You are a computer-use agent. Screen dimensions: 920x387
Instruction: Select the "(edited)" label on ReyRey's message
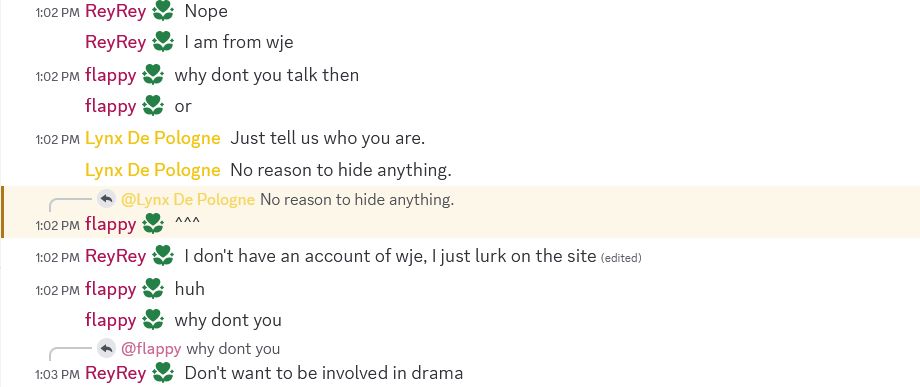click(621, 257)
